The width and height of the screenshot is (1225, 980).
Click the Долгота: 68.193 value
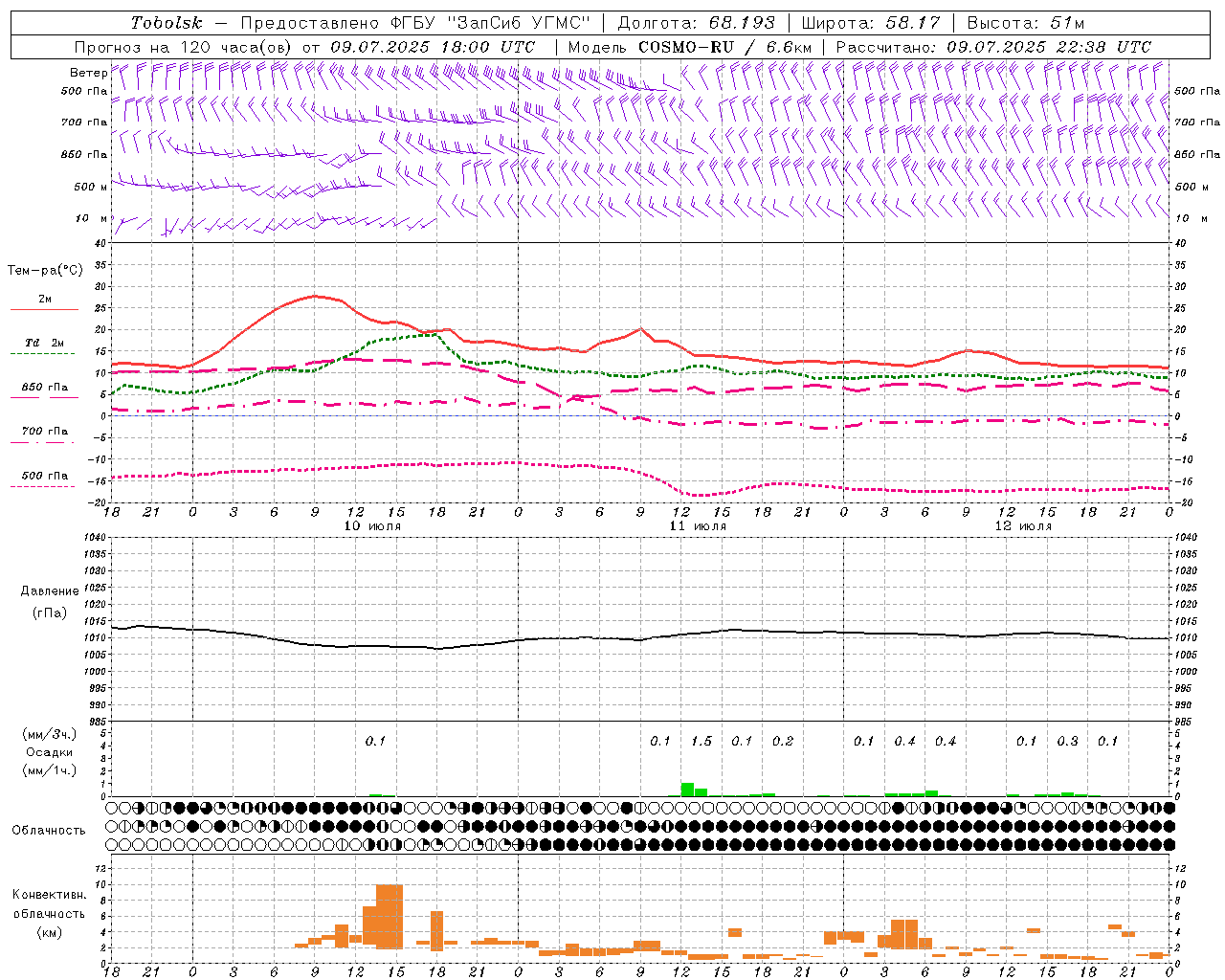[x=696, y=23]
